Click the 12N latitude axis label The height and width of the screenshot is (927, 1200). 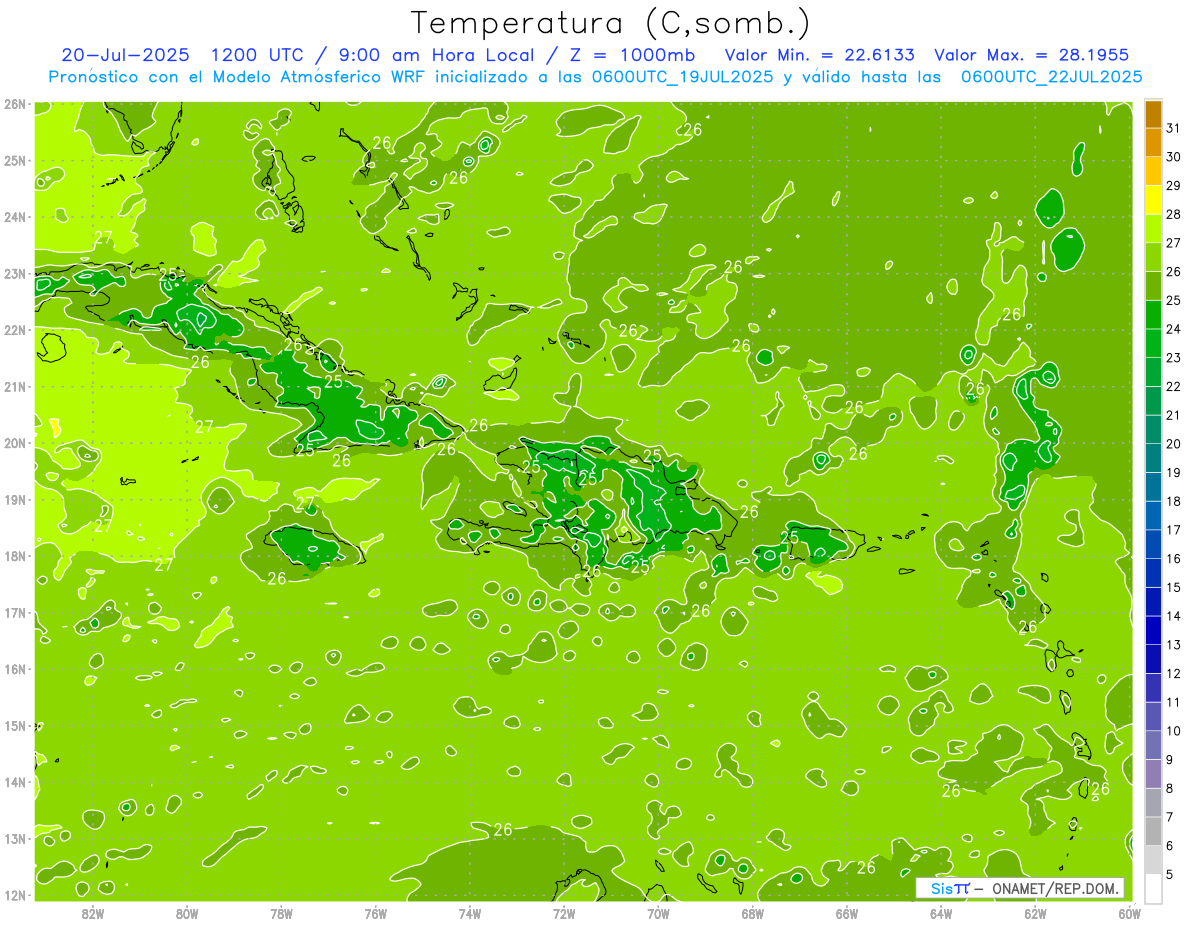coord(15,895)
